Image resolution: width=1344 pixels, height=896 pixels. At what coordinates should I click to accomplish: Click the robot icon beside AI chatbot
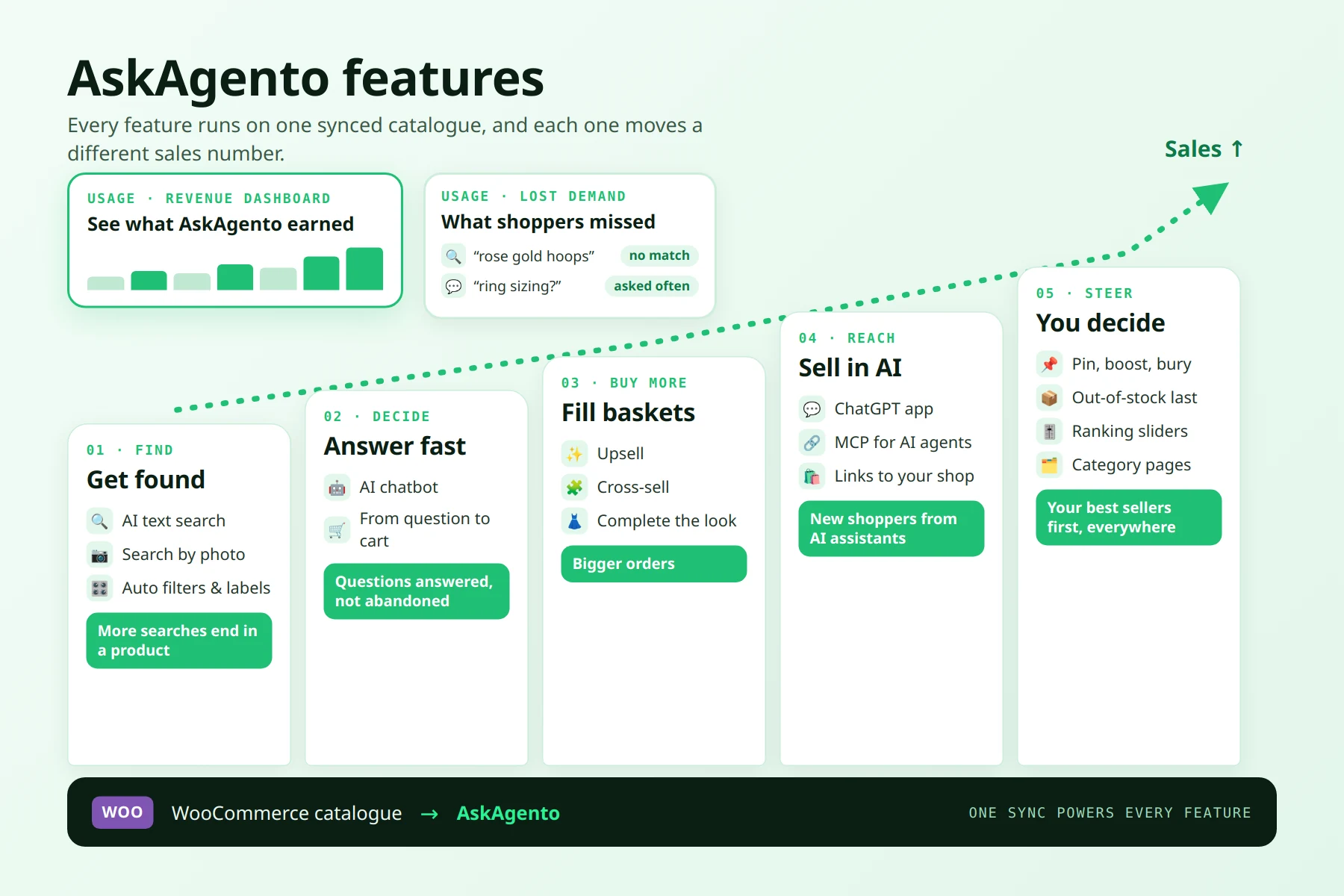(x=337, y=487)
